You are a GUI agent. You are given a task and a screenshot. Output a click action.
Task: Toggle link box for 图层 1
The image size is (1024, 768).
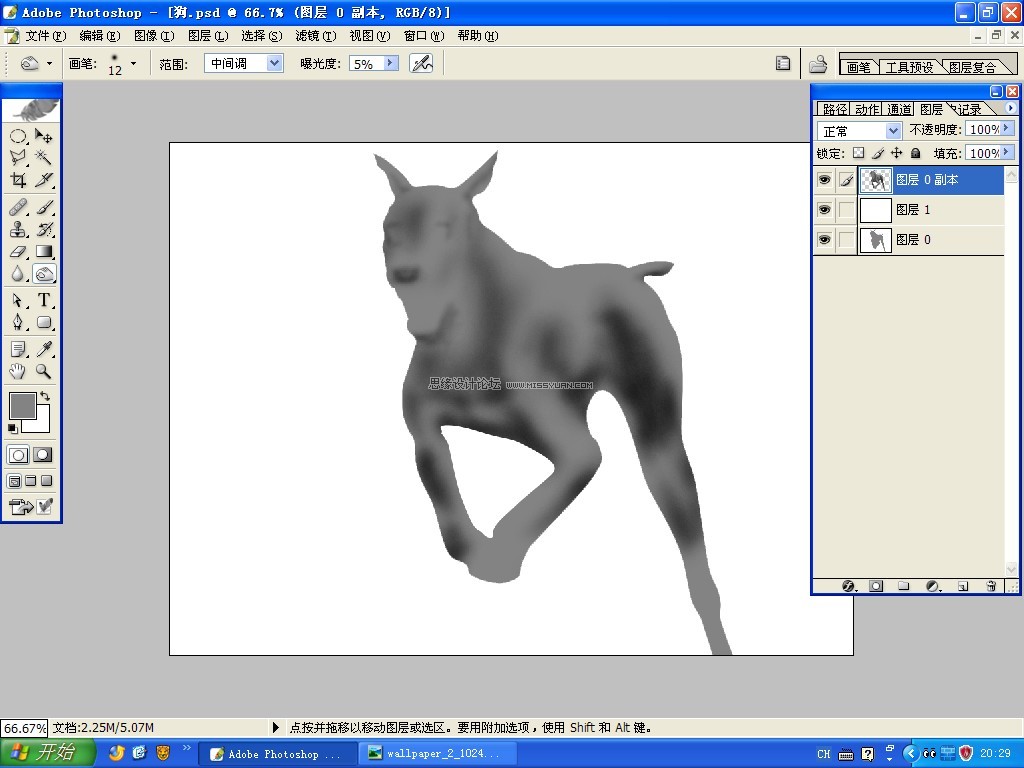(x=846, y=210)
